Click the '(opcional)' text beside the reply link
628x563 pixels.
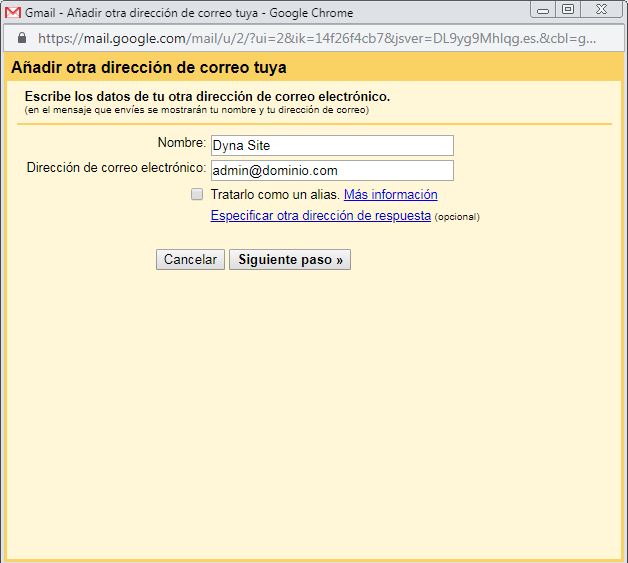pyautogui.click(x=457, y=217)
